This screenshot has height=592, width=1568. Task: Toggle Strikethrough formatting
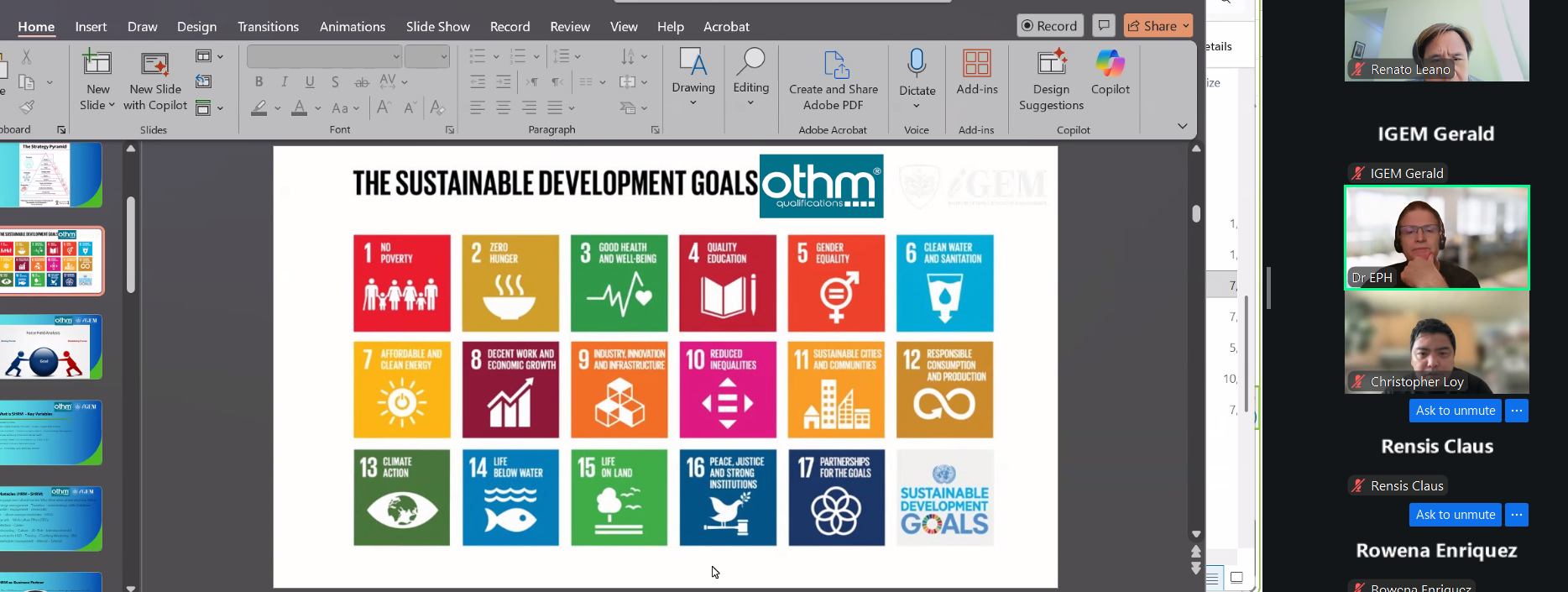coord(362,81)
